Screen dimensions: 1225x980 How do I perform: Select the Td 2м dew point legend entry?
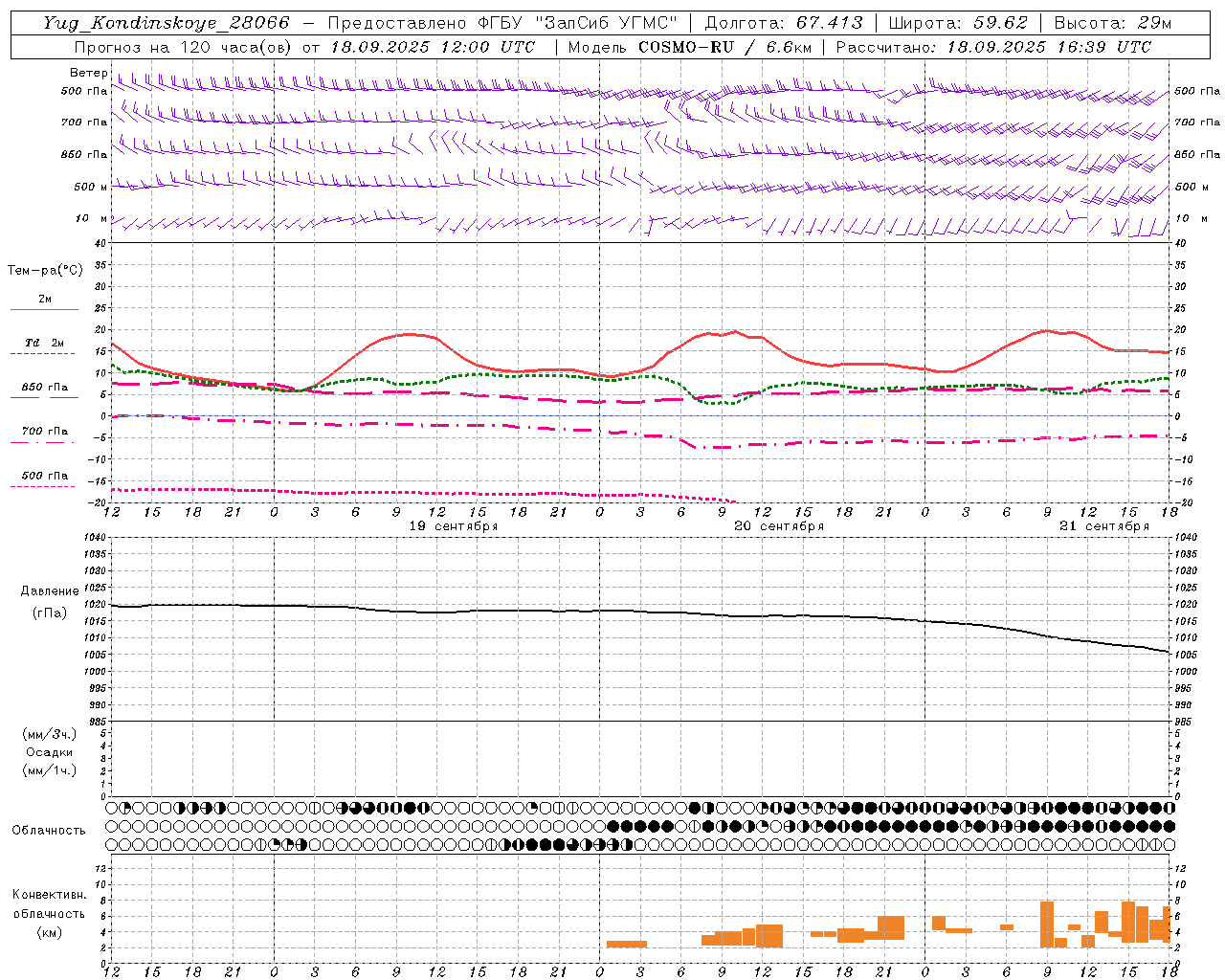tap(45, 343)
